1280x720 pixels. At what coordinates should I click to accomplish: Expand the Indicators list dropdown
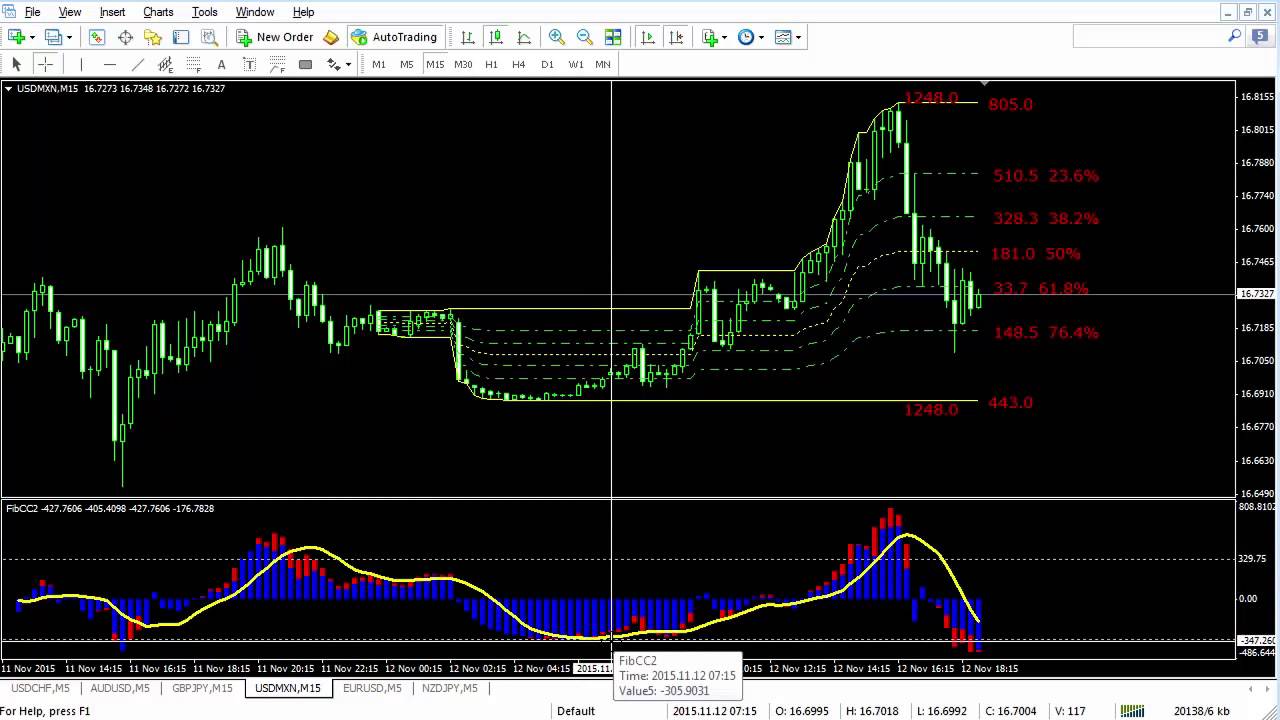click(725, 37)
